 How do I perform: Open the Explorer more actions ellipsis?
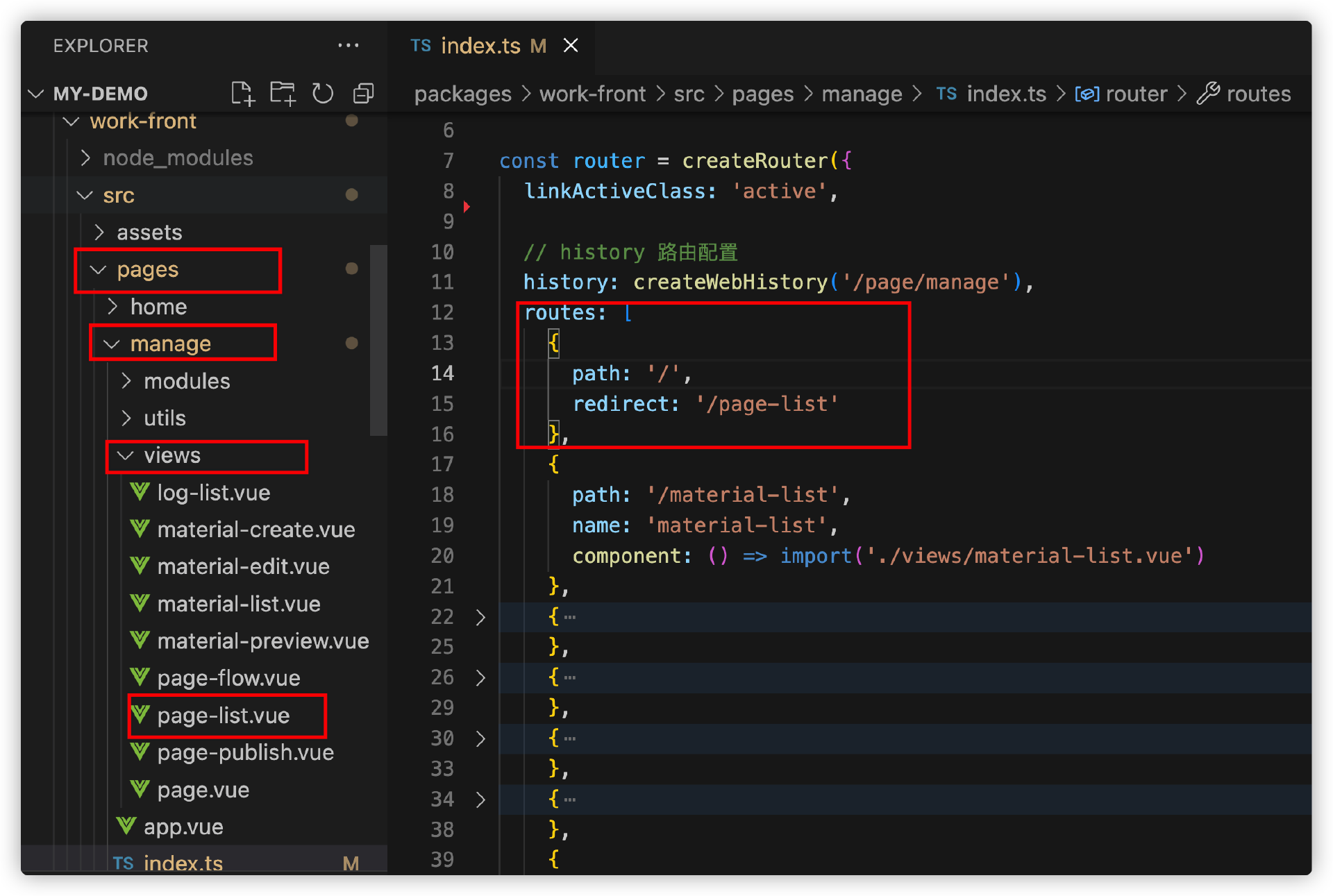[348, 46]
